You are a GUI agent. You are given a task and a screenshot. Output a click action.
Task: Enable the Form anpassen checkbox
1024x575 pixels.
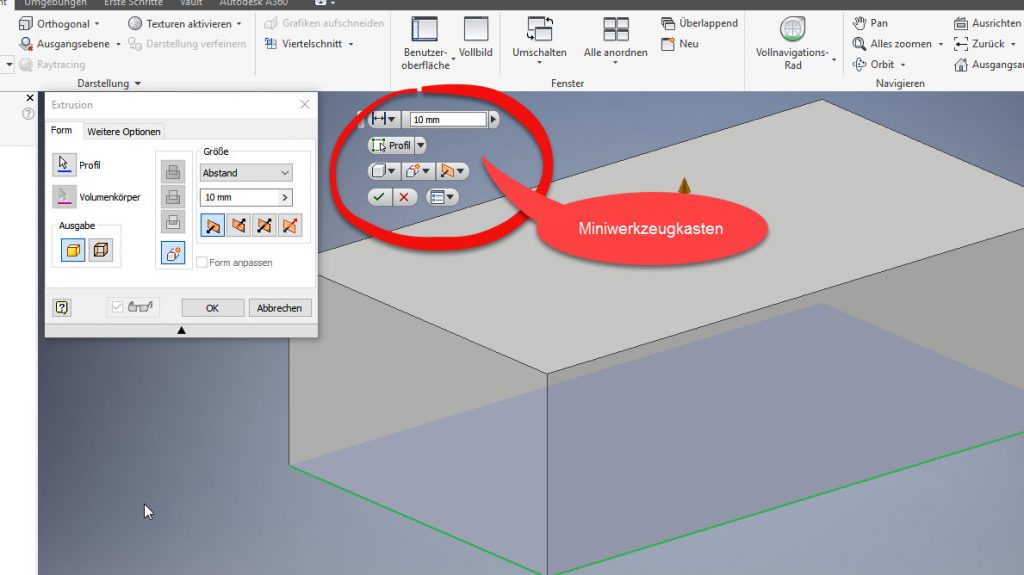(203, 263)
